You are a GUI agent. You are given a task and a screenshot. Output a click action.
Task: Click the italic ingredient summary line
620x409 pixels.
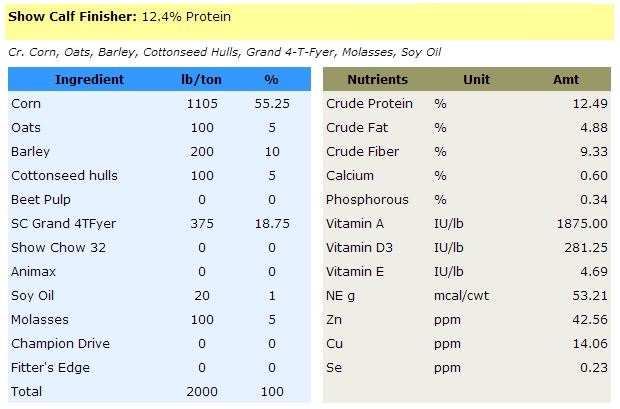[224, 52]
